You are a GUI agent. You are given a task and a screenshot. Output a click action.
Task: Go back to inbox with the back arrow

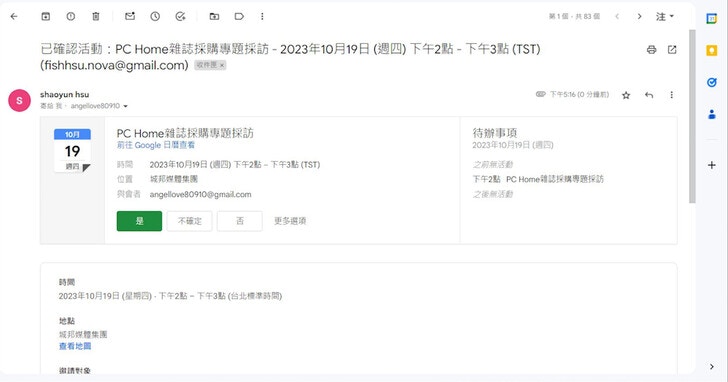tap(14, 16)
